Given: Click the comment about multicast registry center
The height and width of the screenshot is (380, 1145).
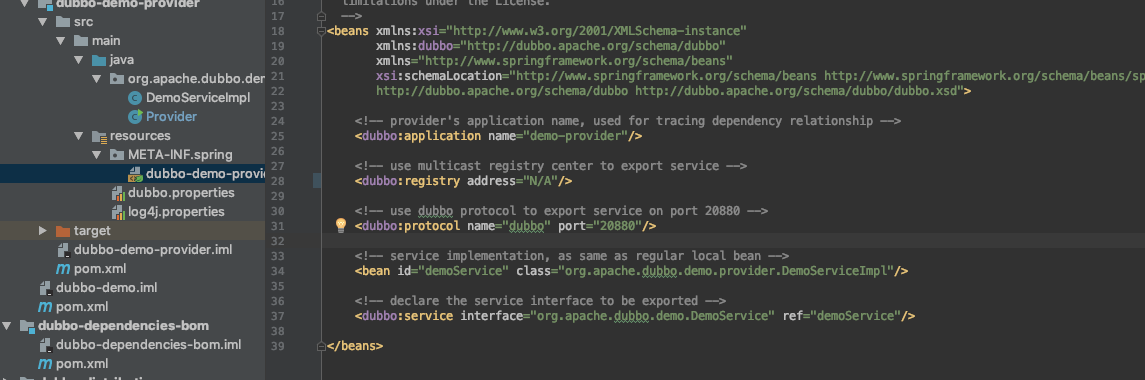Looking at the screenshot, I should point(551,166).
